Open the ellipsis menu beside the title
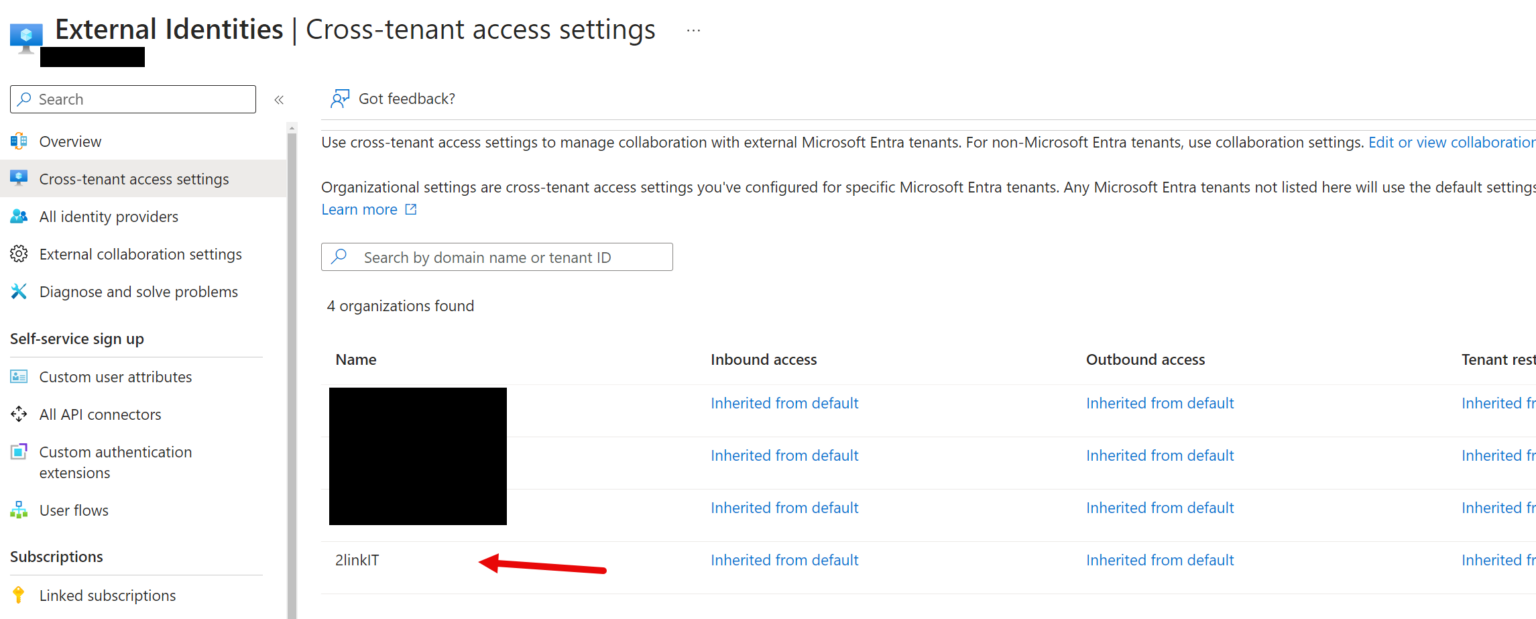1536x619 pixels. [x=693, y=32]
